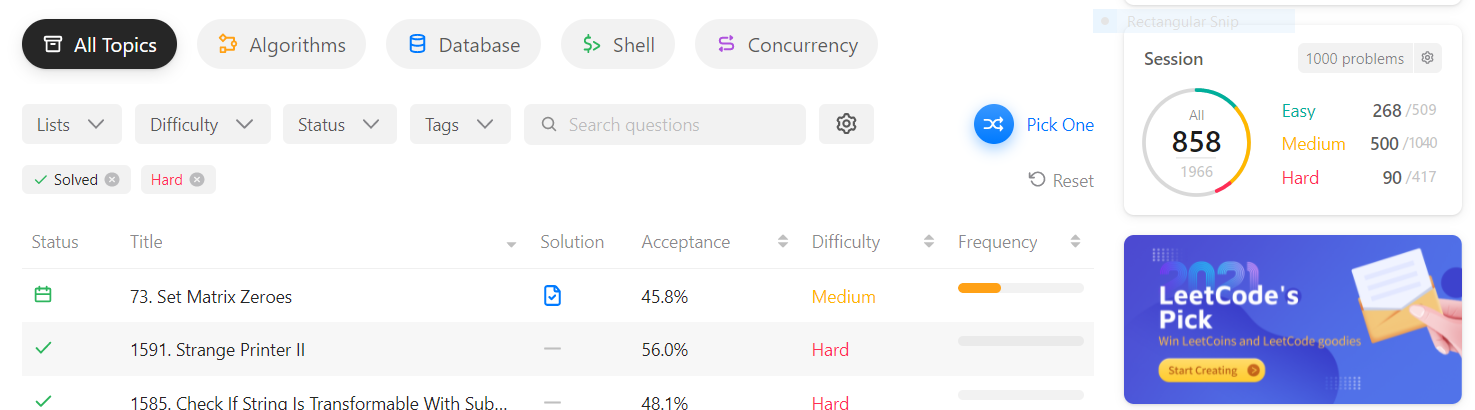Viewport: 1475px width, 410px height.
Task: Click the calendar status icon for problem 73
Action: click(x=43, y=295)
